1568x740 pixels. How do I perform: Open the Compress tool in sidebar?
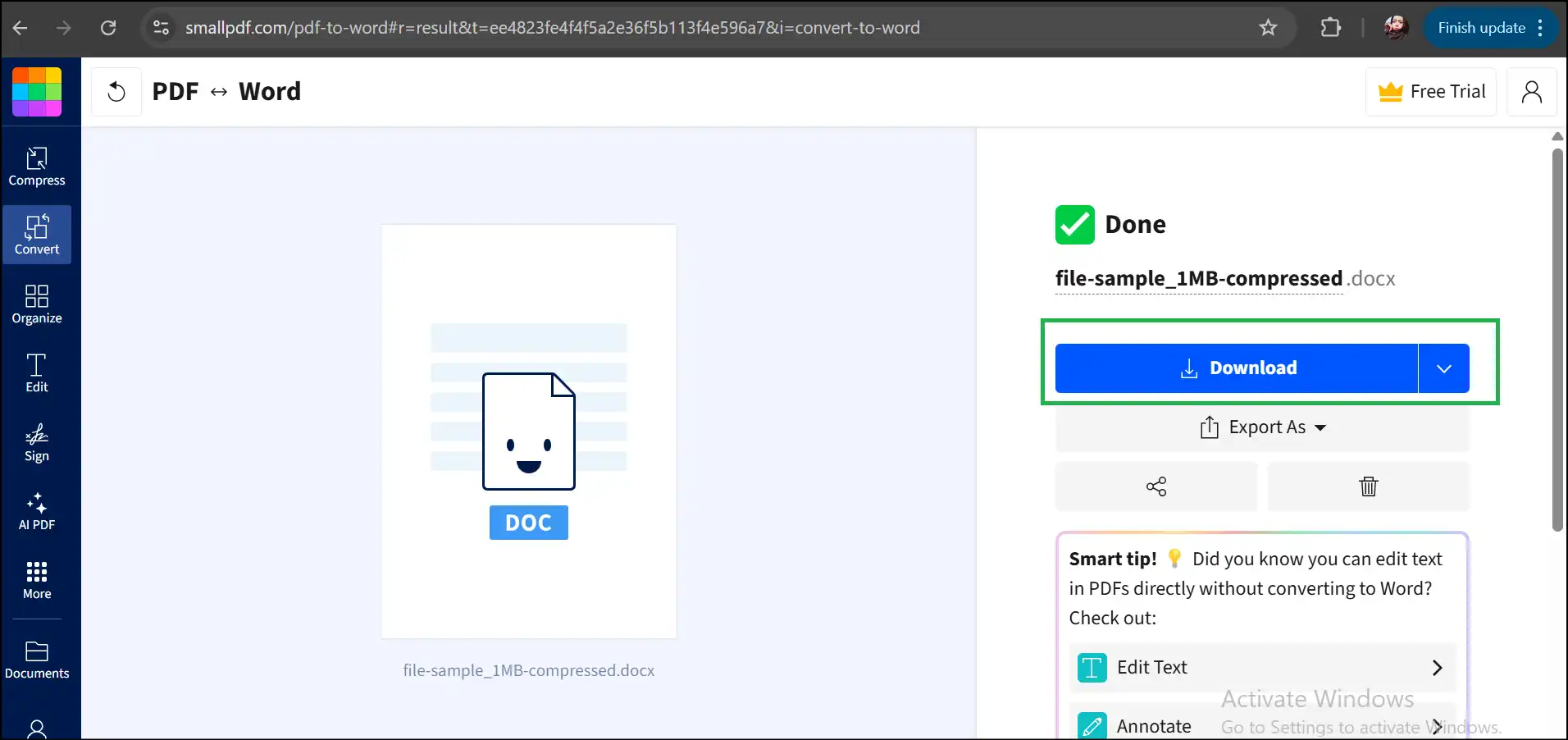point(37,167)
